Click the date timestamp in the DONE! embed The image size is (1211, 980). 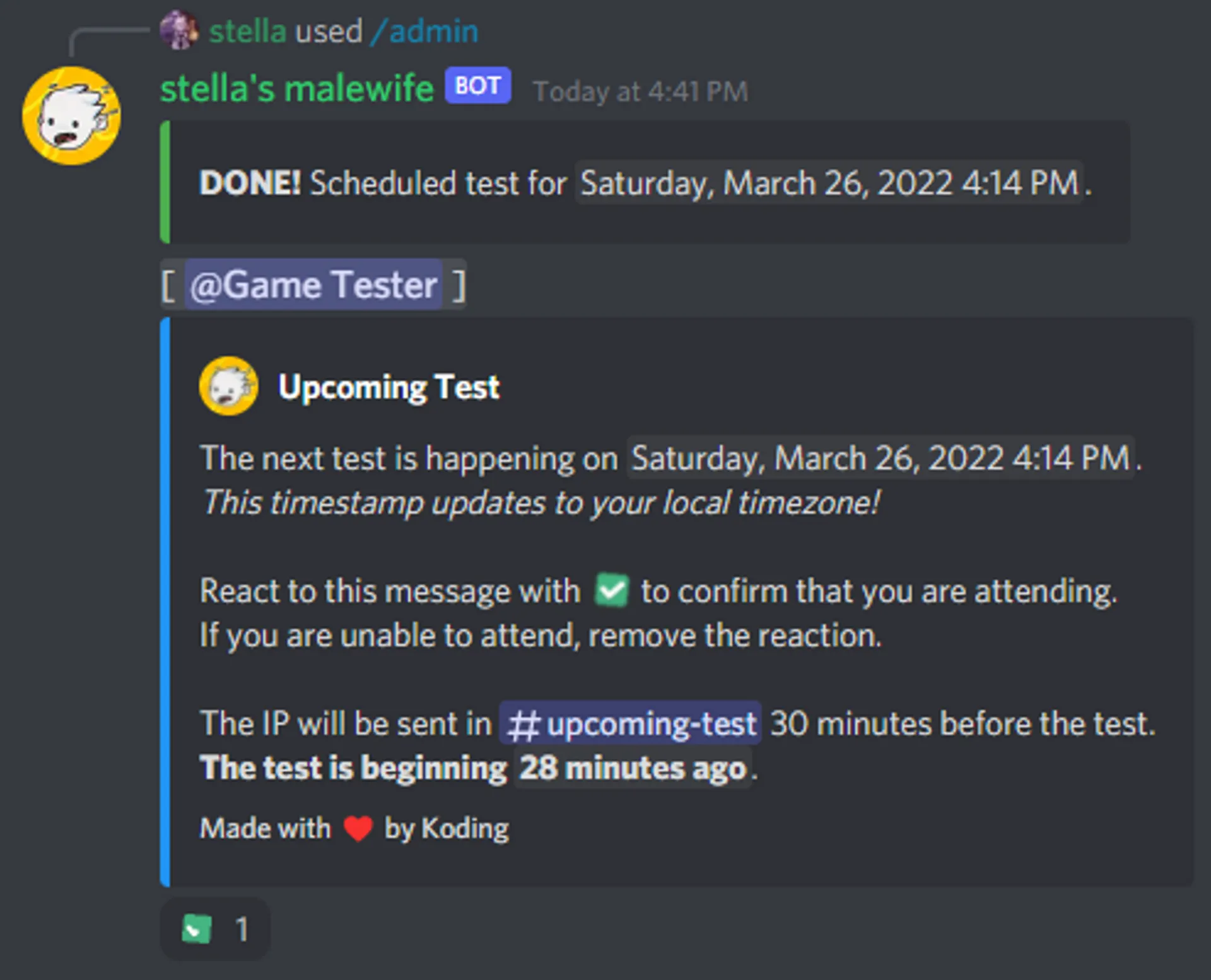coord(829,183)
